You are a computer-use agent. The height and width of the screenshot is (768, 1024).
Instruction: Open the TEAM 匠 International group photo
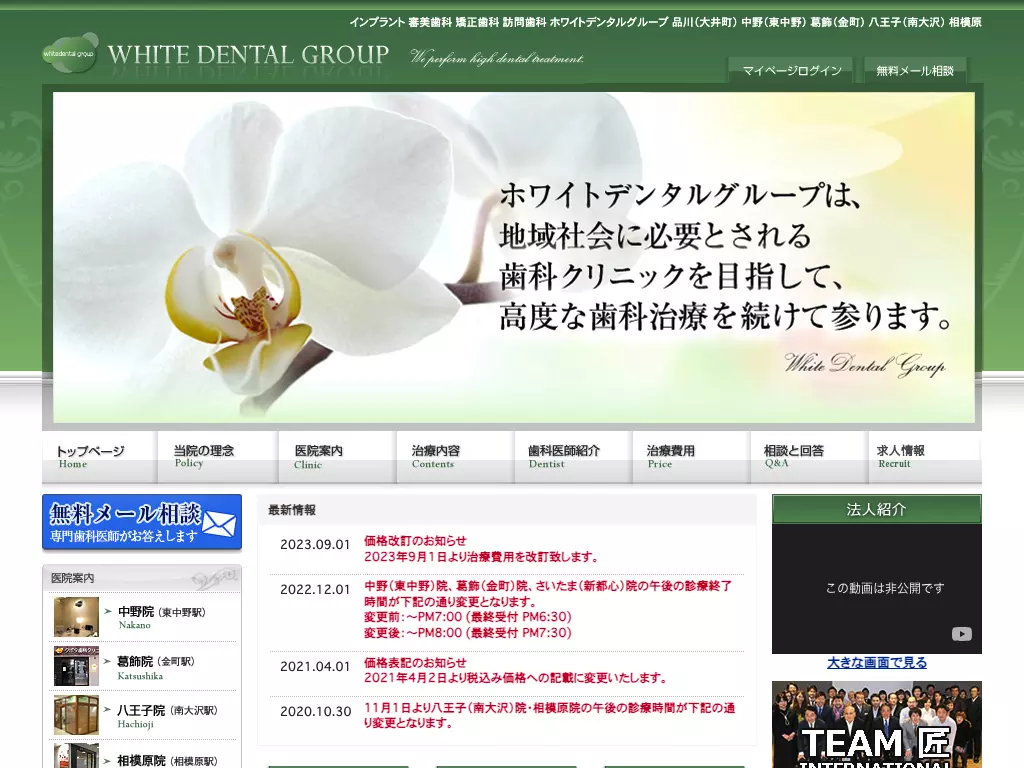point(876,725)
